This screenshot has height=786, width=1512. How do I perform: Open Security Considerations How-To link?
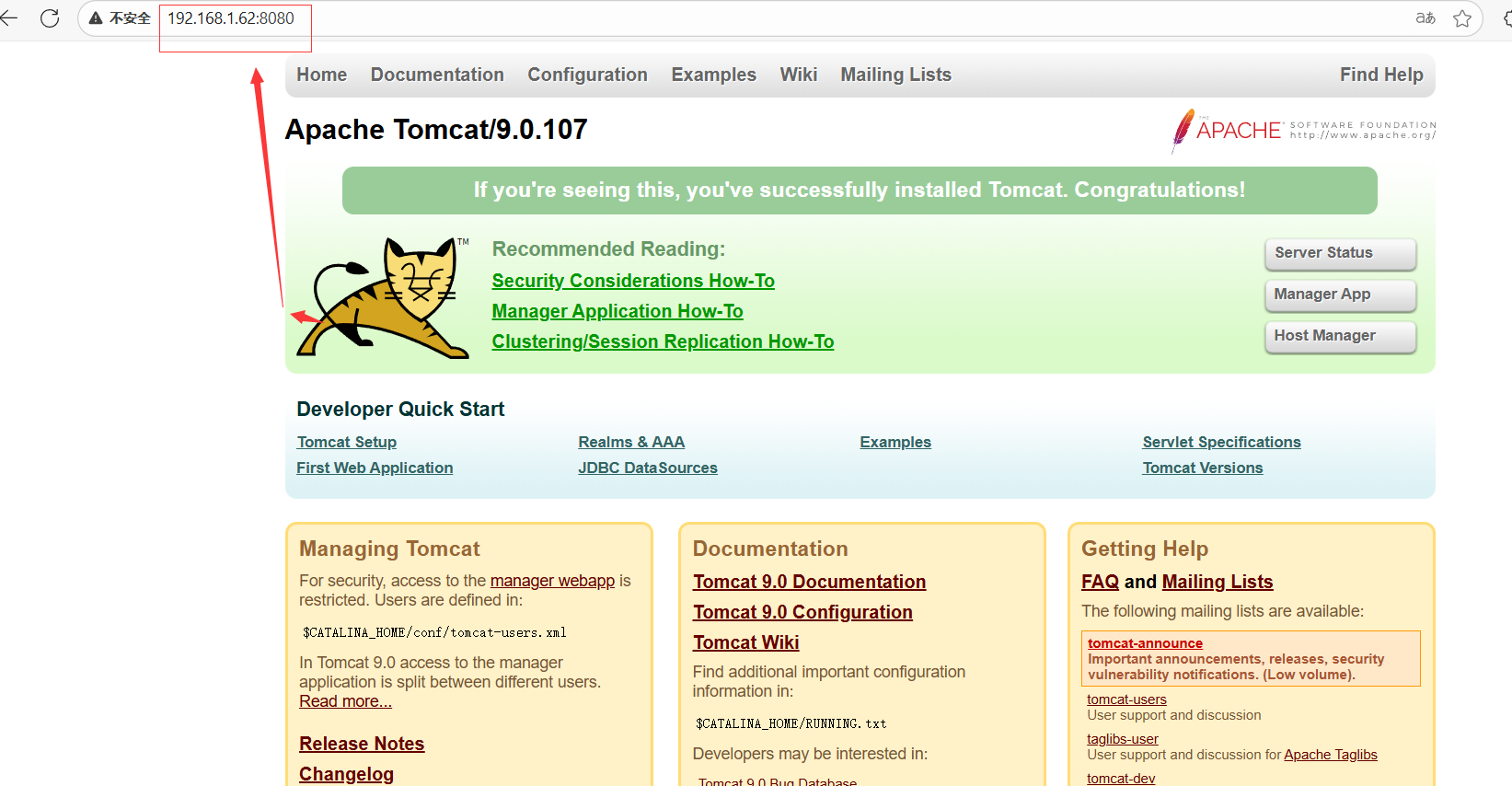(633, 281)
